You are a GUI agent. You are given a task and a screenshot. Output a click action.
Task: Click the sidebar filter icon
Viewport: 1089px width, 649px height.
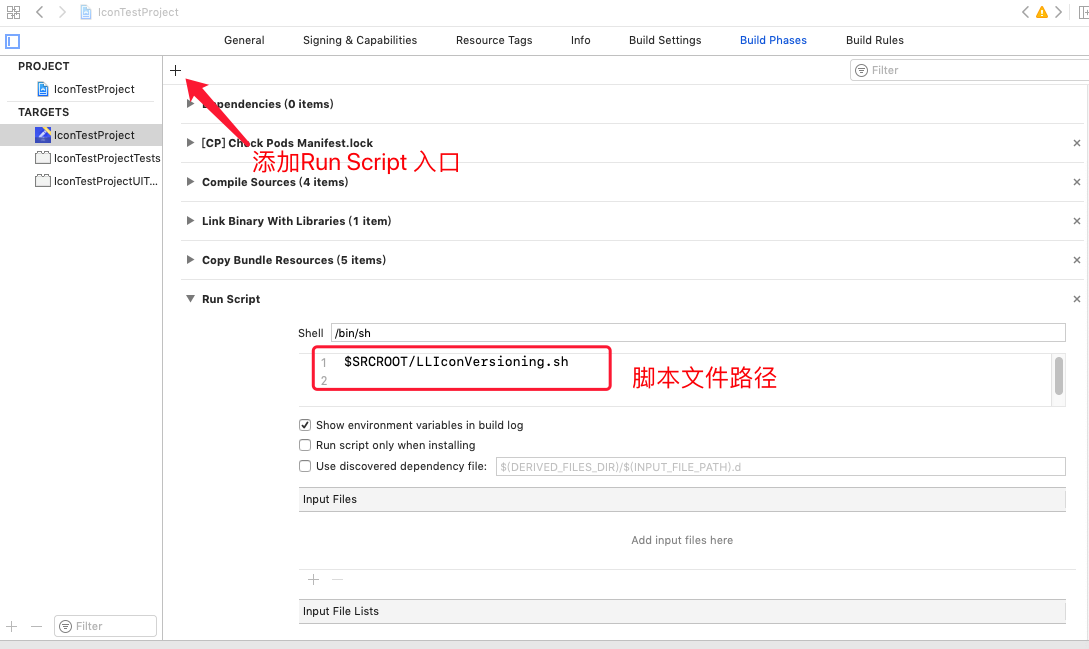coord(65,626)
